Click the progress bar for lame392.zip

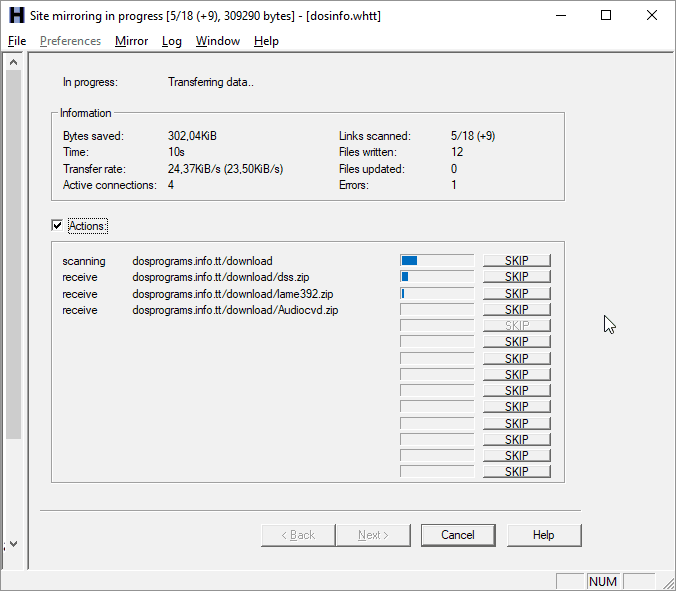(436, 294)
